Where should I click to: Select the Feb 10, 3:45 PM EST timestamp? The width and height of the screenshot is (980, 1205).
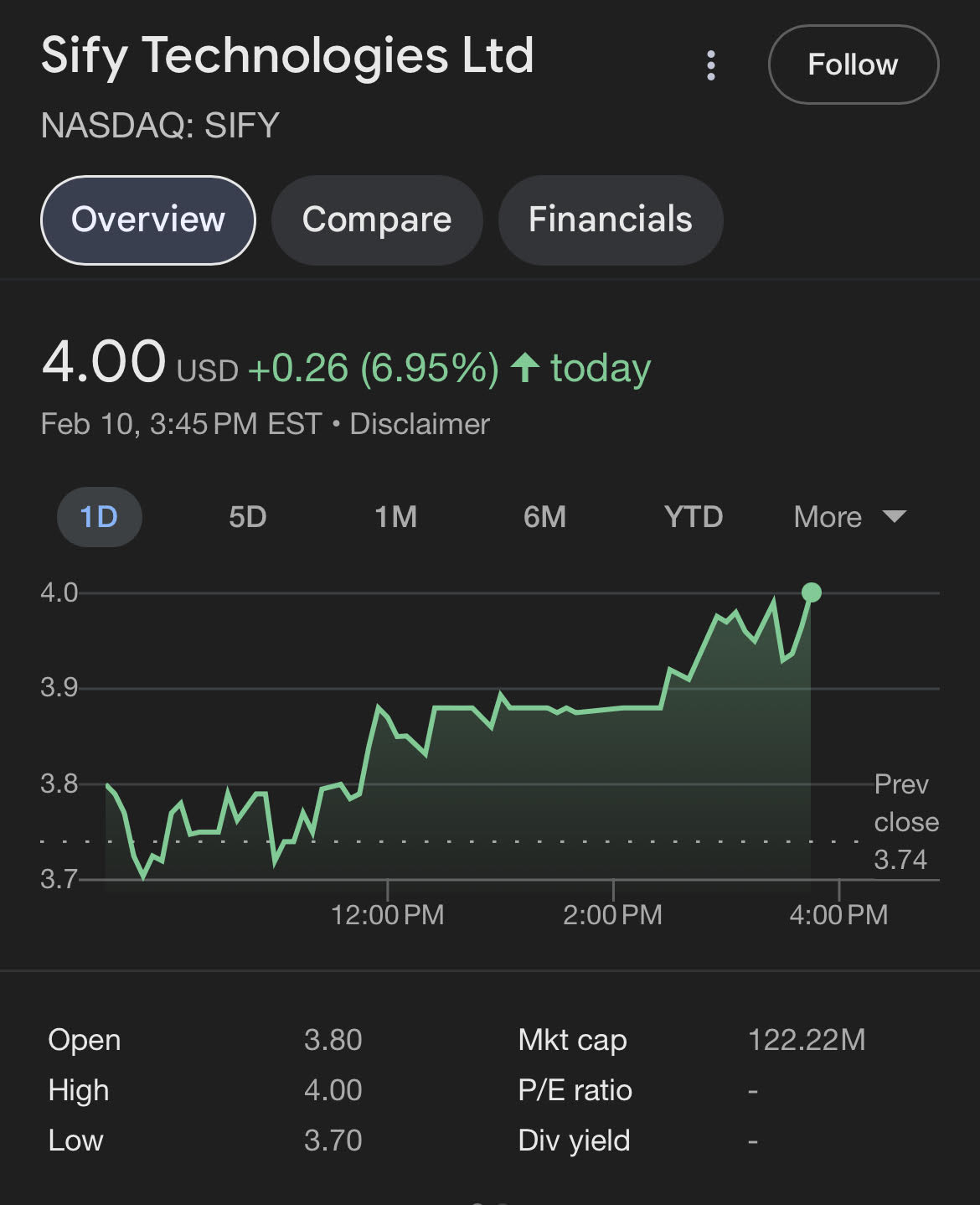pyautogui.click(x=181, y=424)
